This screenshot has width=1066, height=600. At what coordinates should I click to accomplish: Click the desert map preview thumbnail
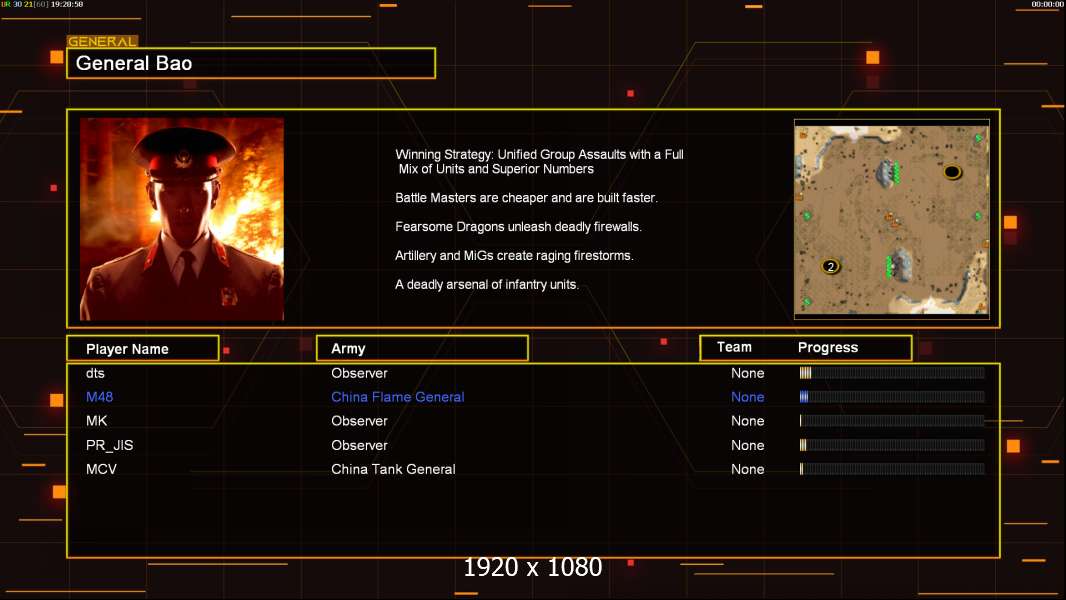click(892, 219)
